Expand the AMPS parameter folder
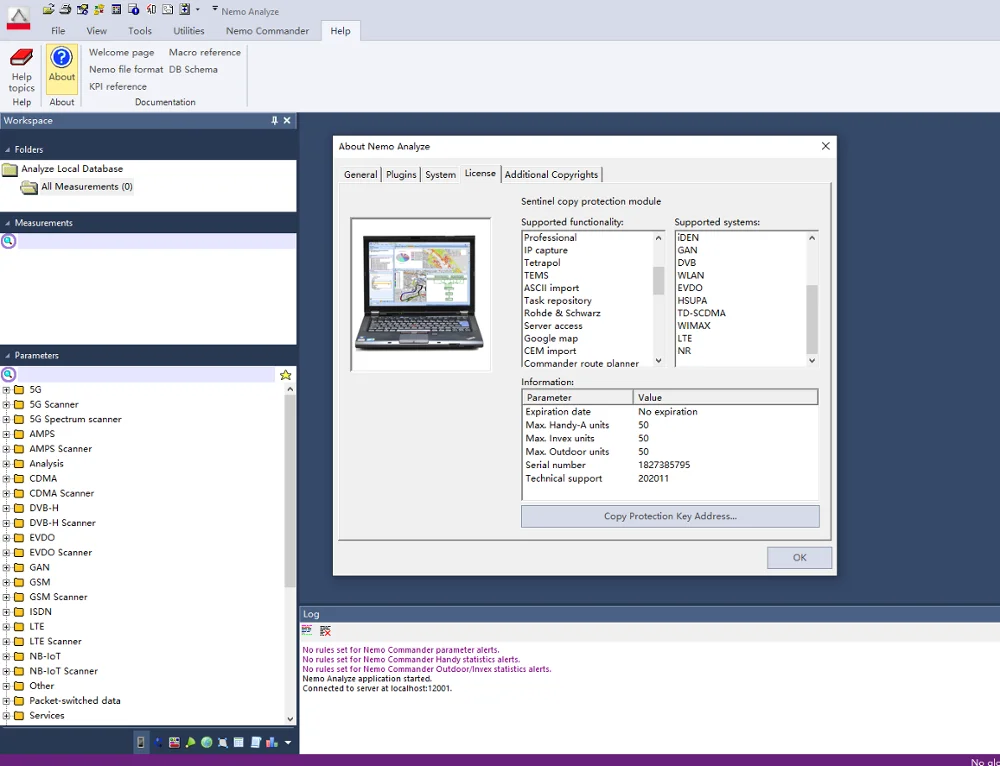The height and width of the screenshot is (766, 1000). coord(6,434)
